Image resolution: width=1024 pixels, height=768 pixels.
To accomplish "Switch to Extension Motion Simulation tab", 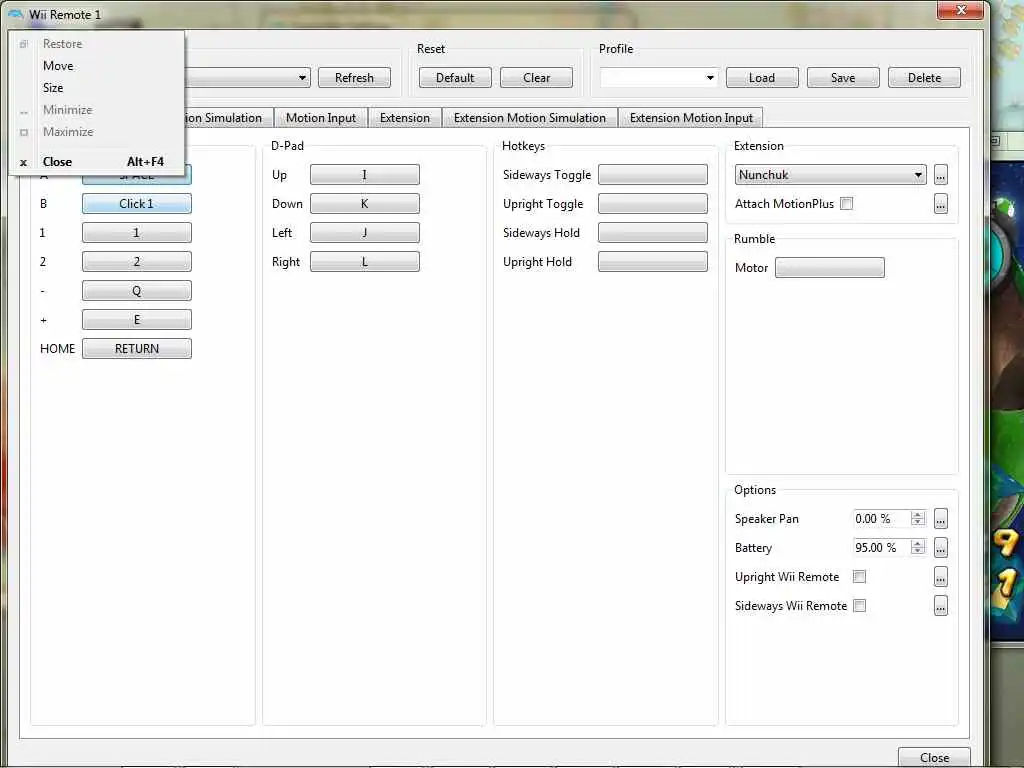I will 530,118.
